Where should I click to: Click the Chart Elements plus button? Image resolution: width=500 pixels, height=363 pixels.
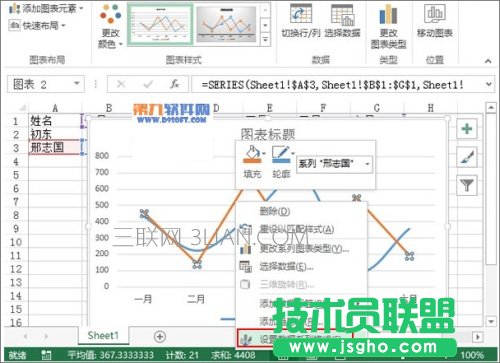[467, 128]
